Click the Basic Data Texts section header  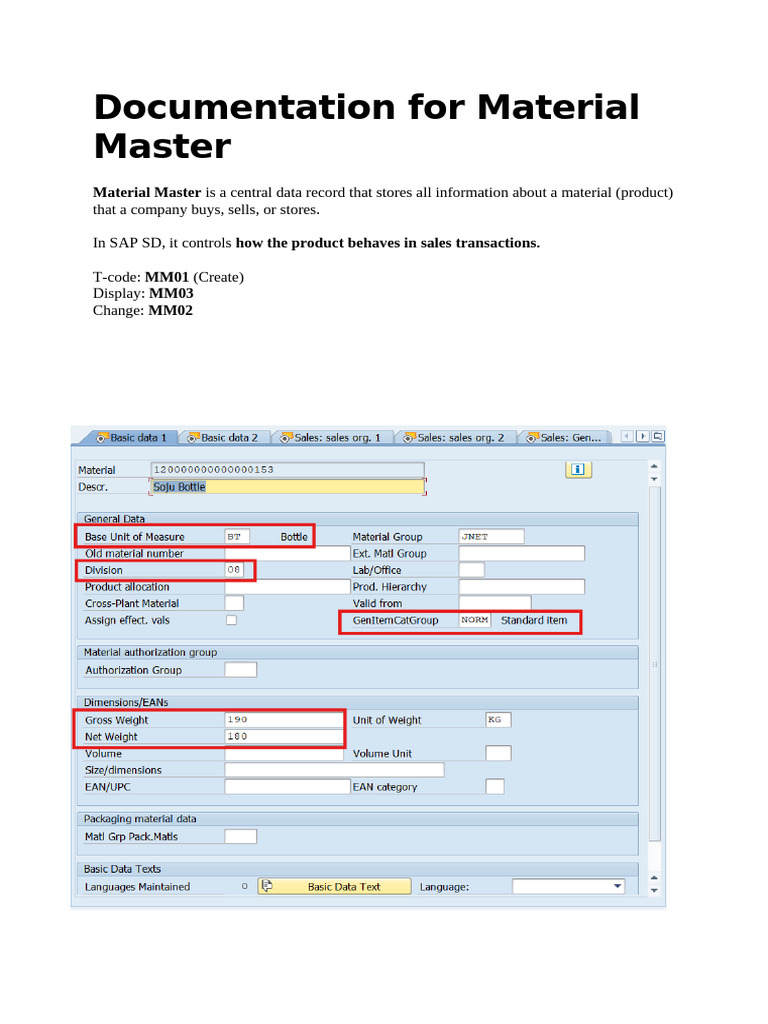pyautogui.click(x=122, y=869)
